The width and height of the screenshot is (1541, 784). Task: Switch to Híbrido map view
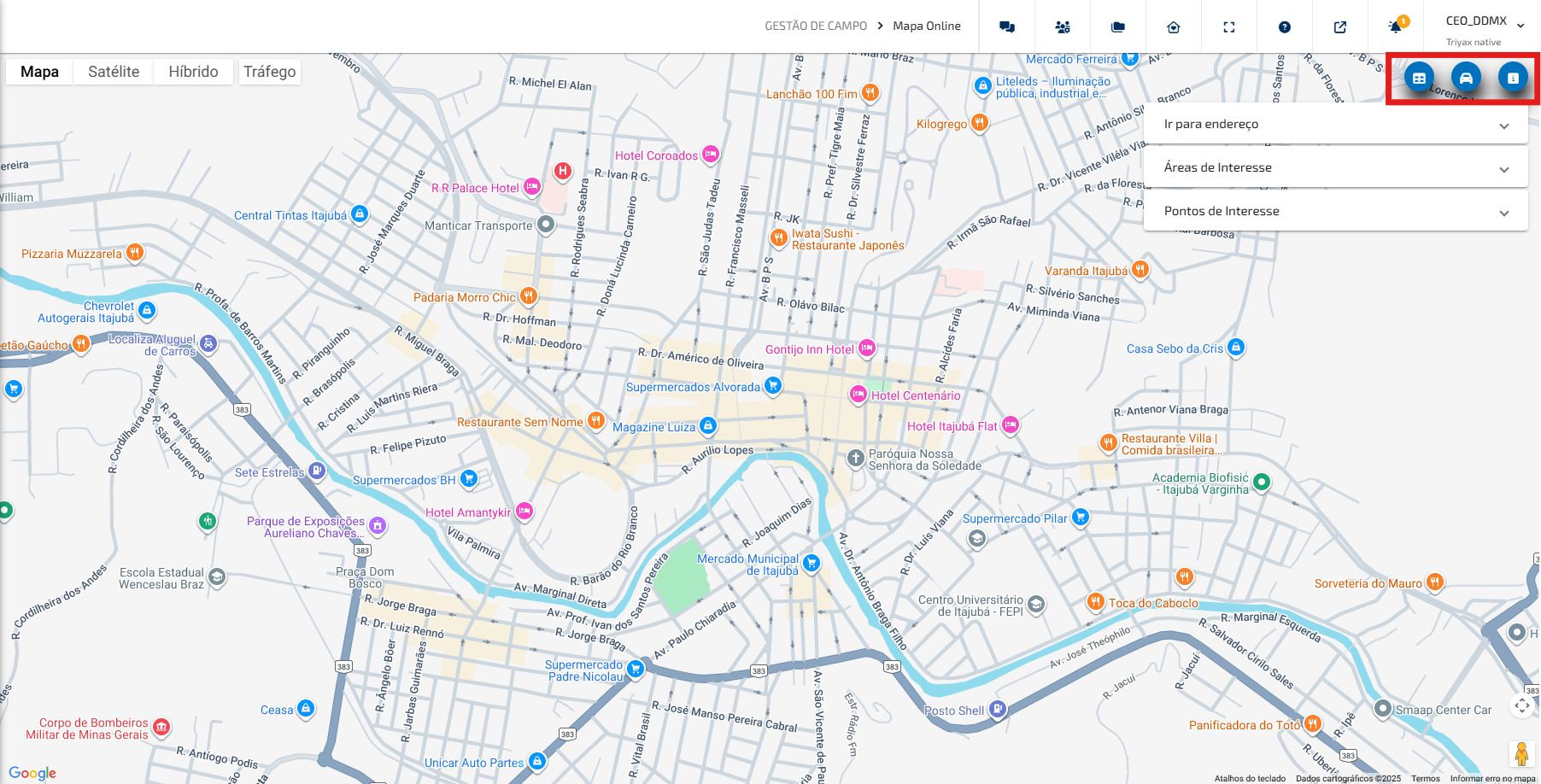click(x=193, y=72)
